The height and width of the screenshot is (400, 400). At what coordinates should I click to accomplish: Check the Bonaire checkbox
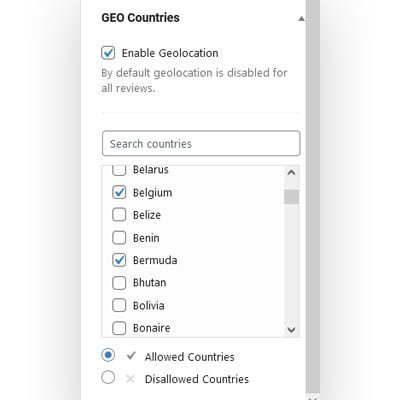tap(119, 328)
